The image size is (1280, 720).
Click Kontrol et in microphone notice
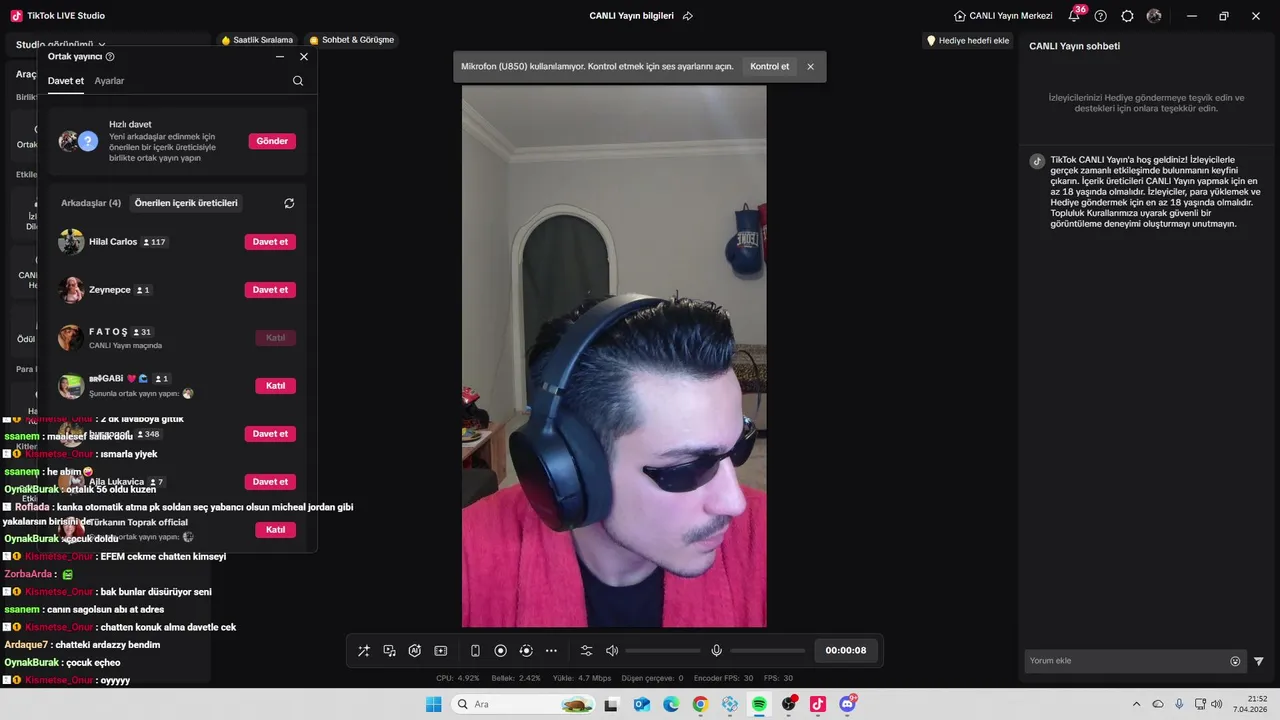[770, 67]
